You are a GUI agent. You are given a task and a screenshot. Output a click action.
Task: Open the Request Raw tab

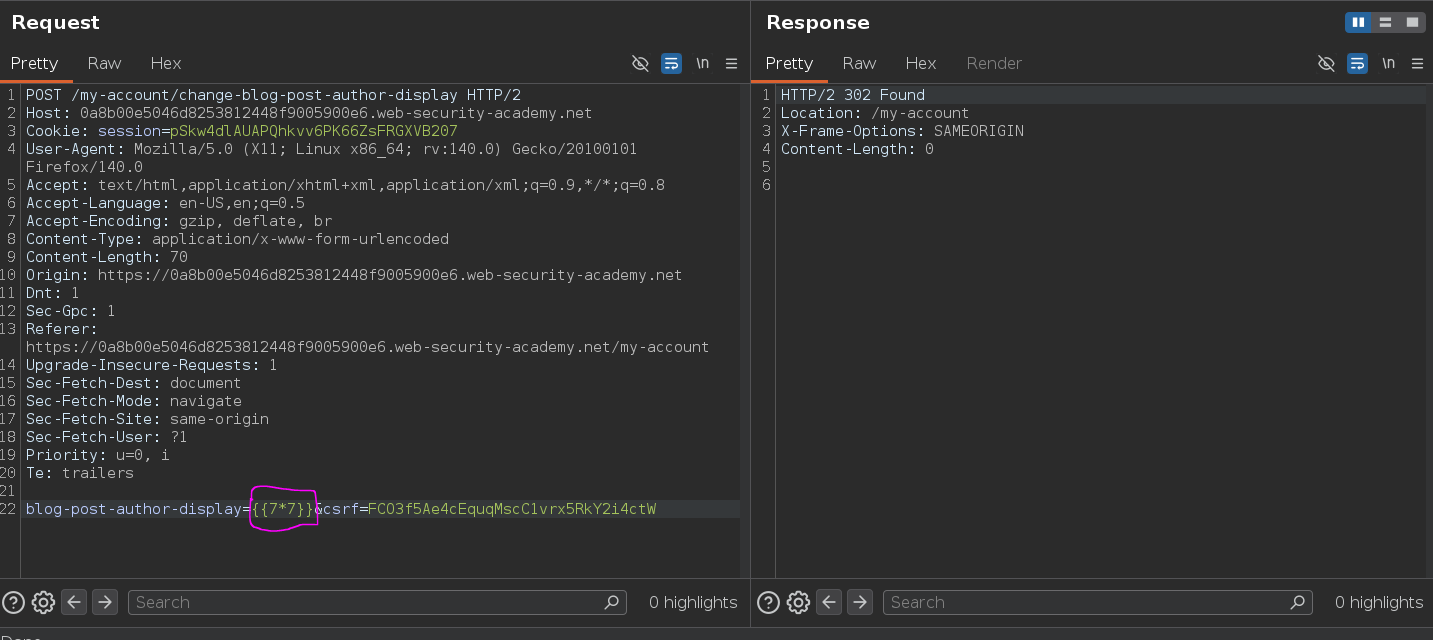[x=104, y=63]
